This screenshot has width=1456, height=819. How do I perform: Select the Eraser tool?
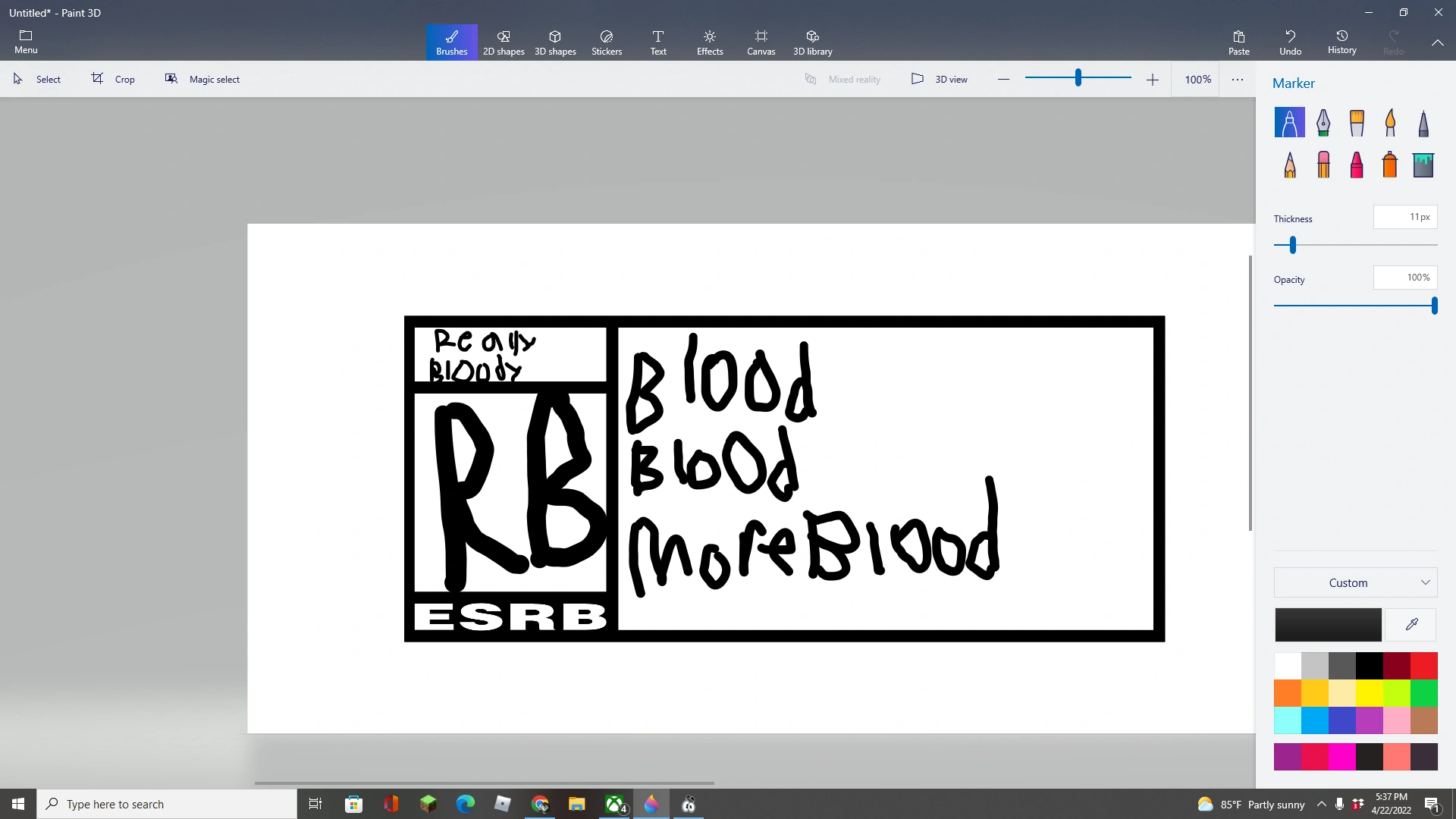(x=1323, y=165)
